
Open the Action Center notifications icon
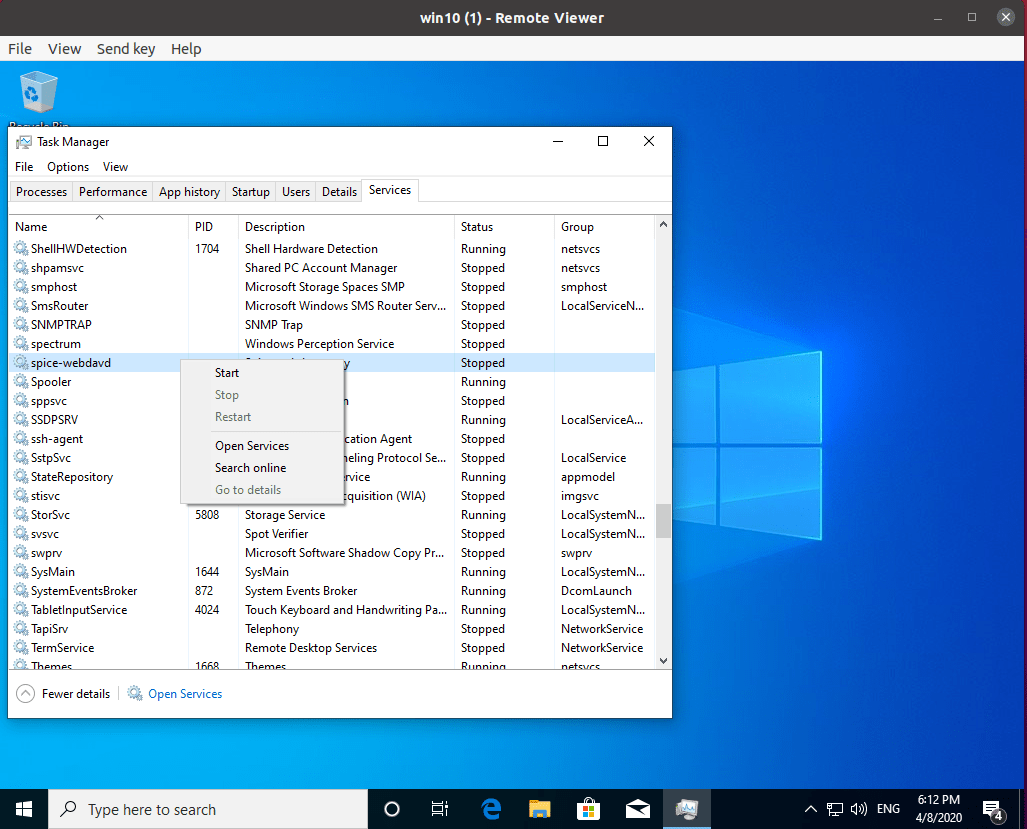[992, 809]
